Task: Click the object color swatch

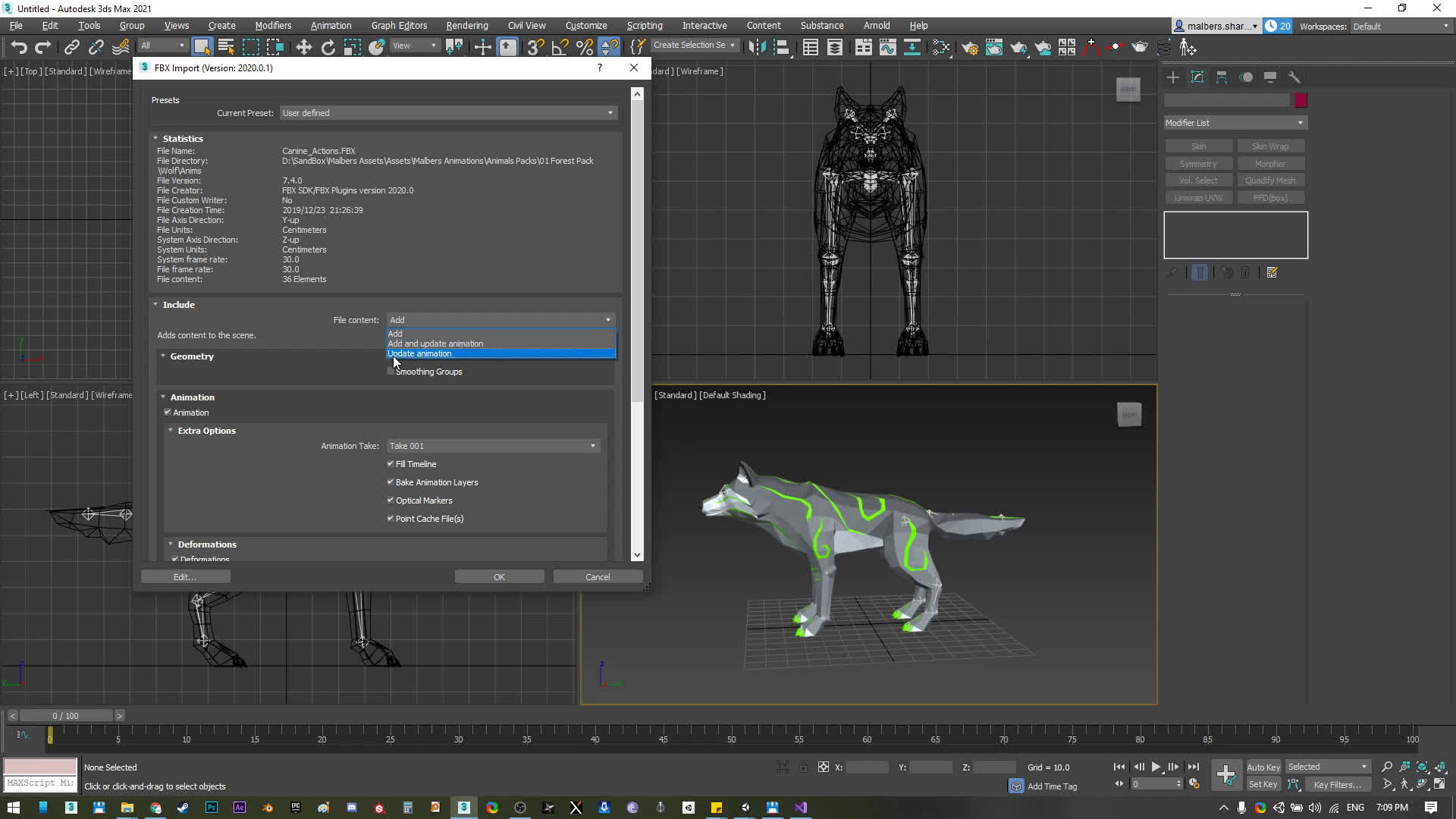Action: point(1301,100)
